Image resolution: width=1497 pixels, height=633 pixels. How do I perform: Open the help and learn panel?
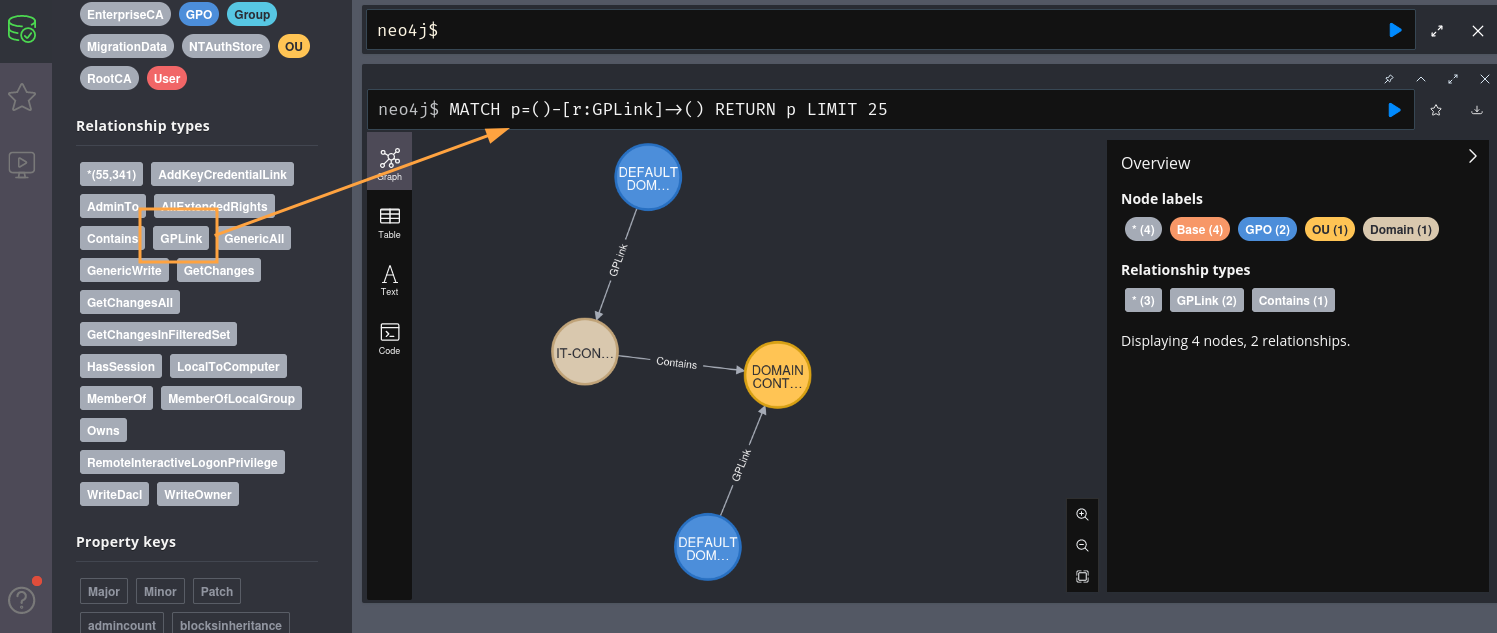pos(22,600)
